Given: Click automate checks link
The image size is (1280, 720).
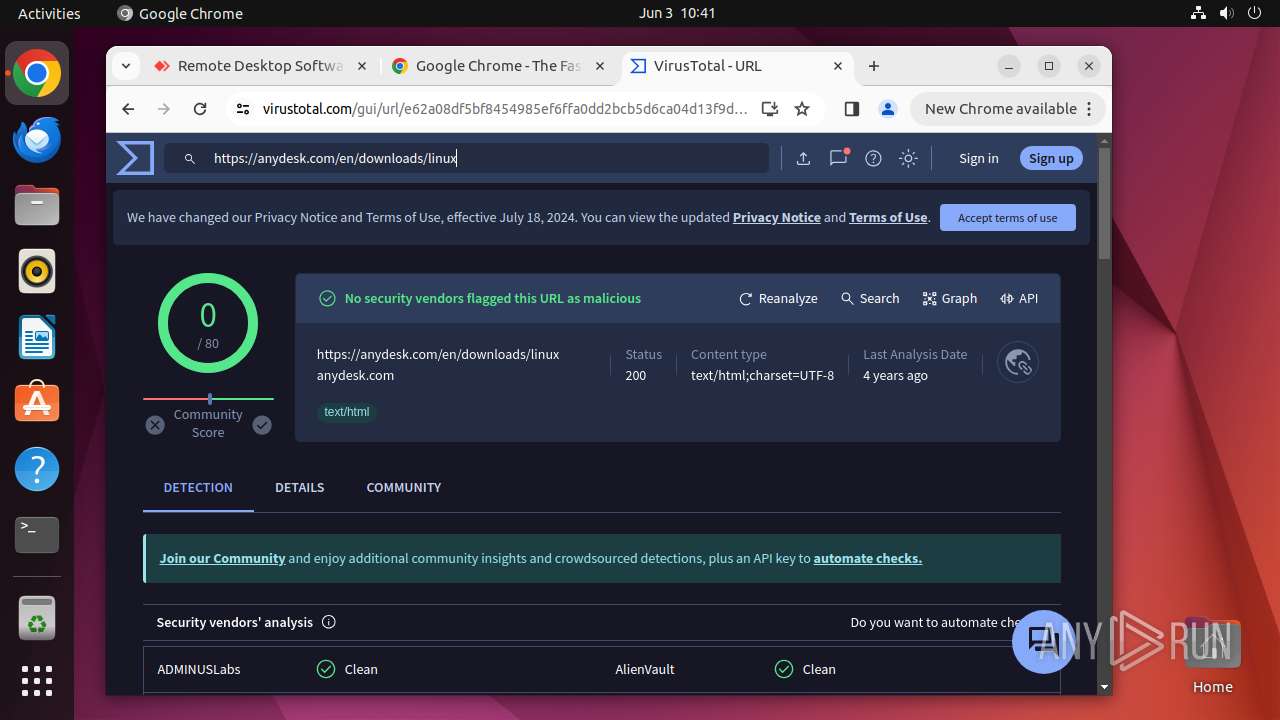Looking at the screenshot, I should click(868, 558).
